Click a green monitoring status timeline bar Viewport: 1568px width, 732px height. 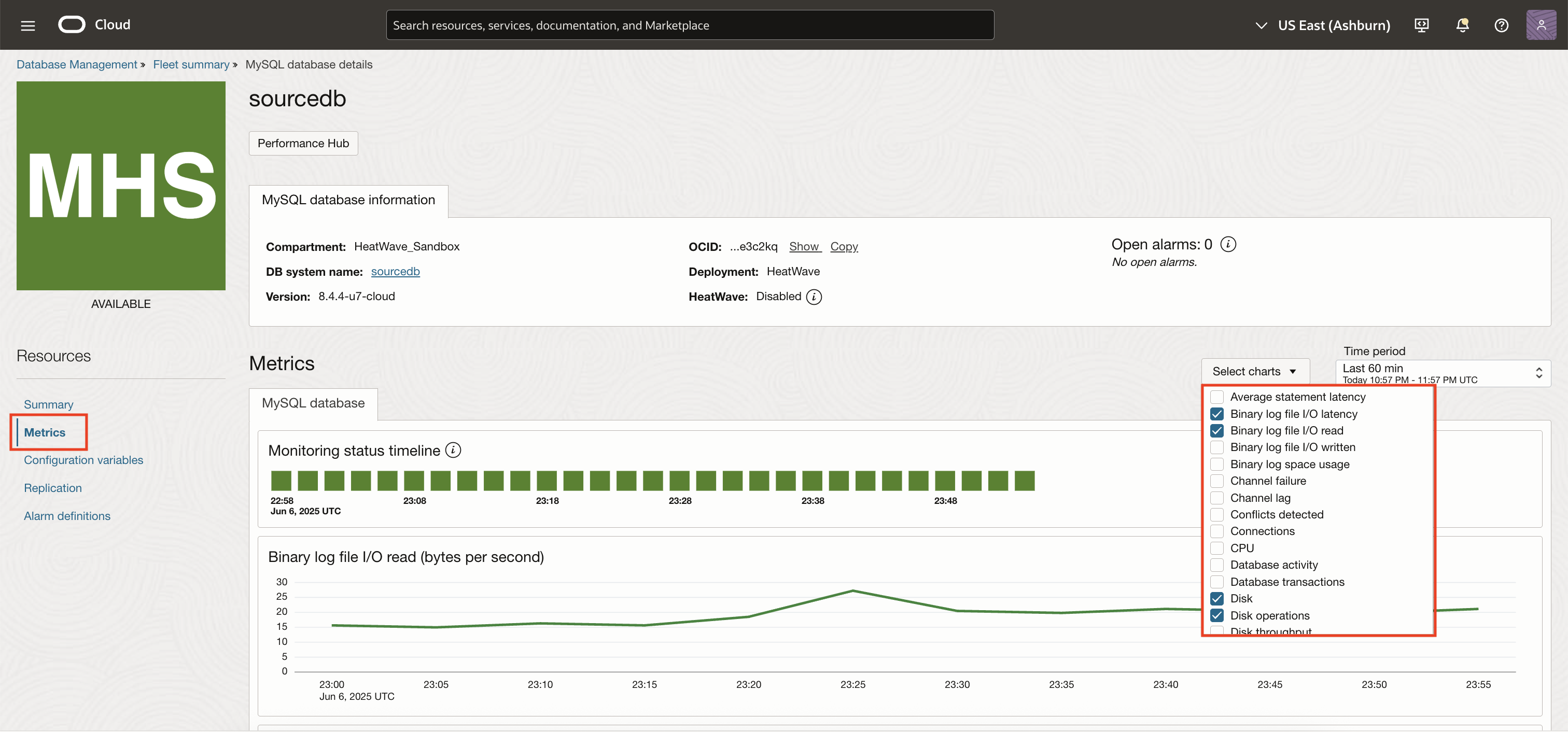(281, 480)
